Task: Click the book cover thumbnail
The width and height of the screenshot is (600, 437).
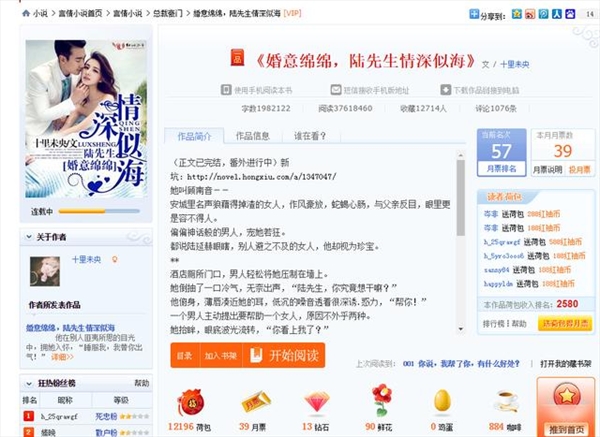Action: coord(86,119)
